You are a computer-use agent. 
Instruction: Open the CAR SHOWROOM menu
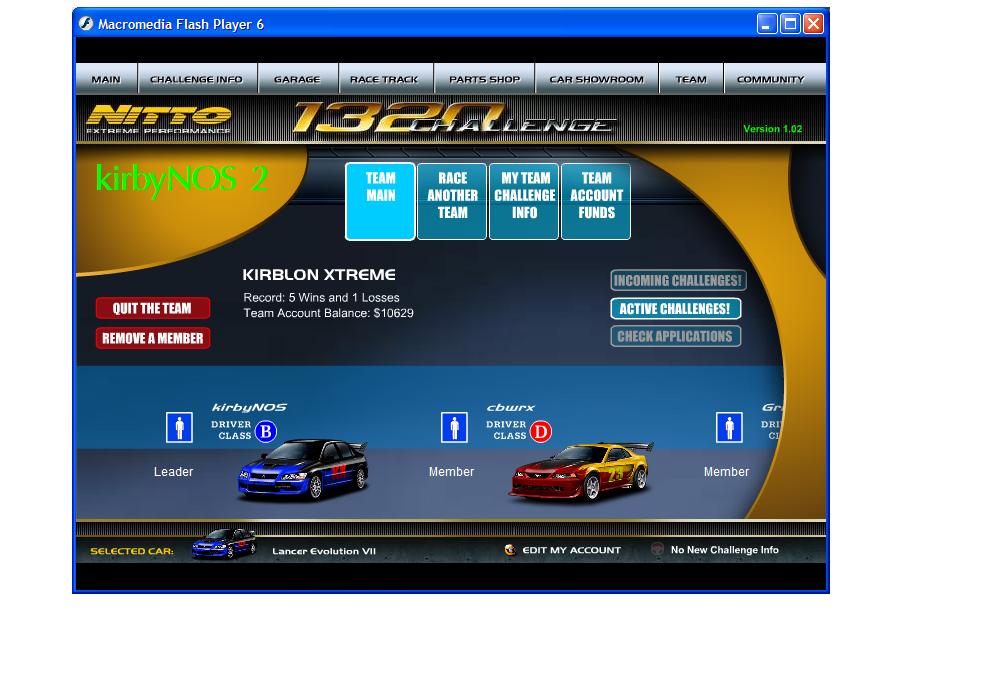[x=597, y=79]
